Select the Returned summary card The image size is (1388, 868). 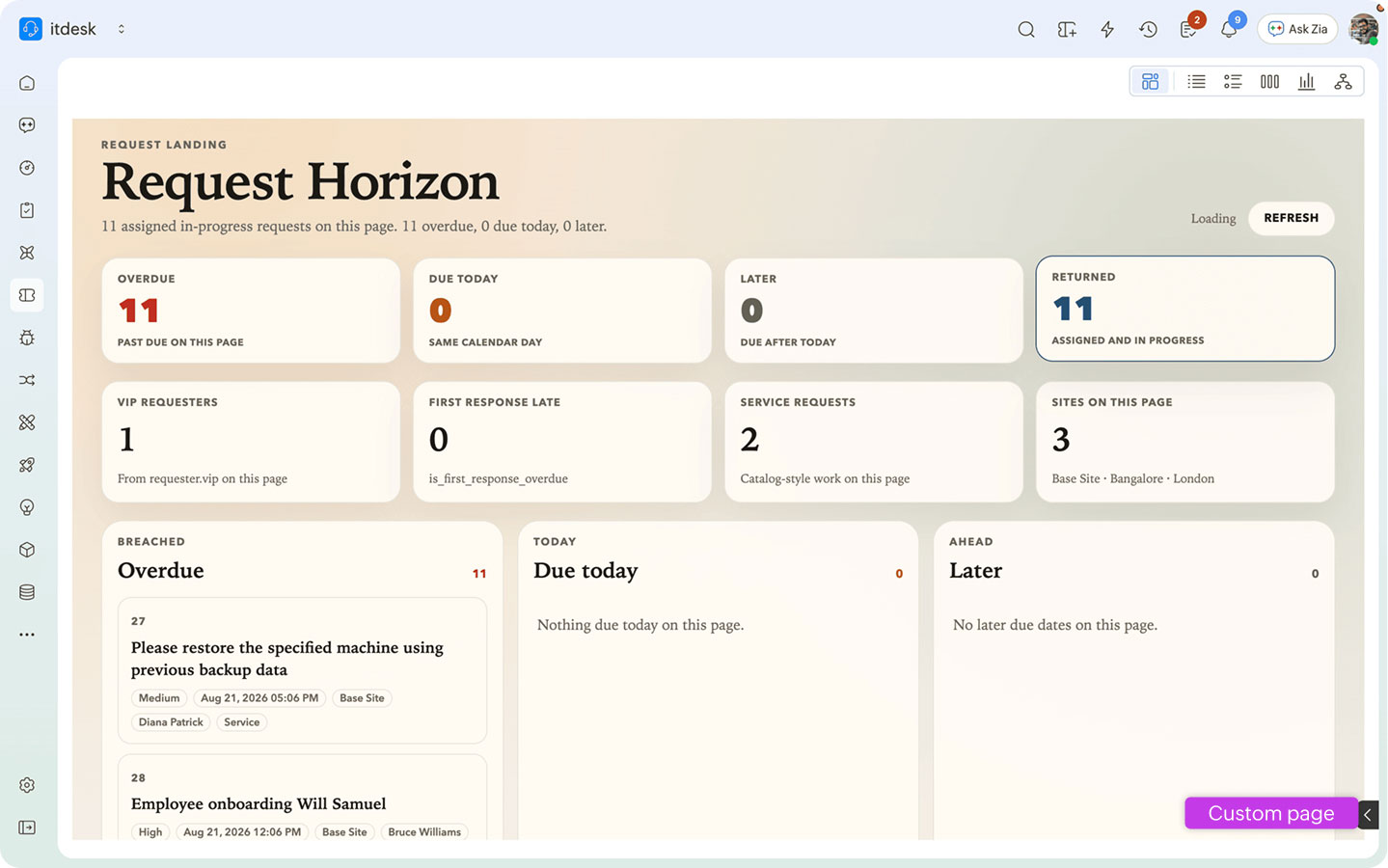click(x=1185, y=309)
